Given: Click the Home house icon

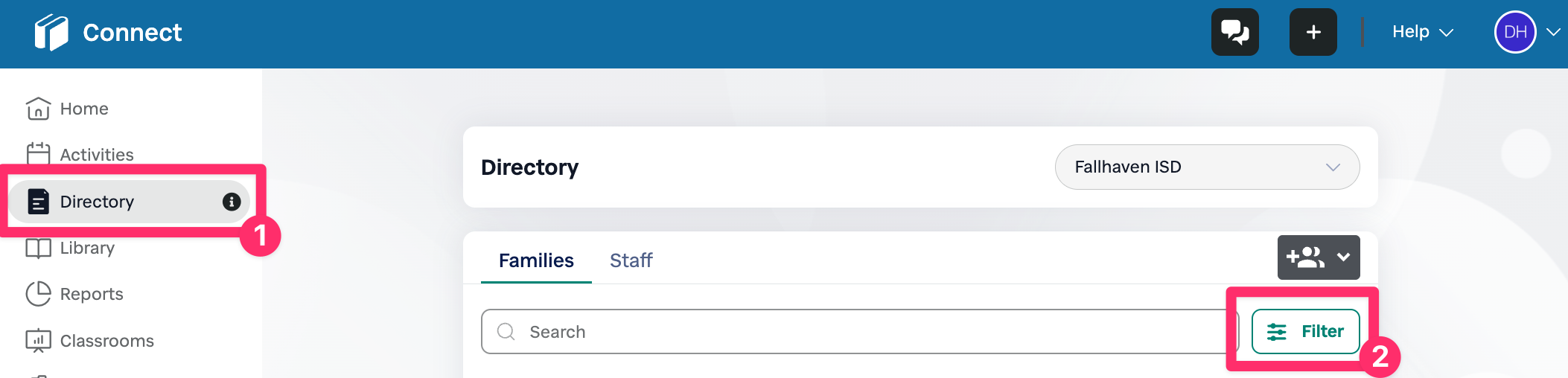Looking at the screenshot, I should (38, 109).
